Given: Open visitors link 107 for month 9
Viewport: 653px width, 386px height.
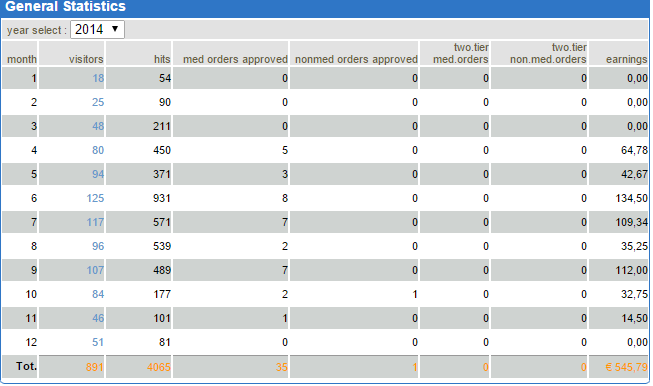Looking at the screenshot, I should 95,270.
